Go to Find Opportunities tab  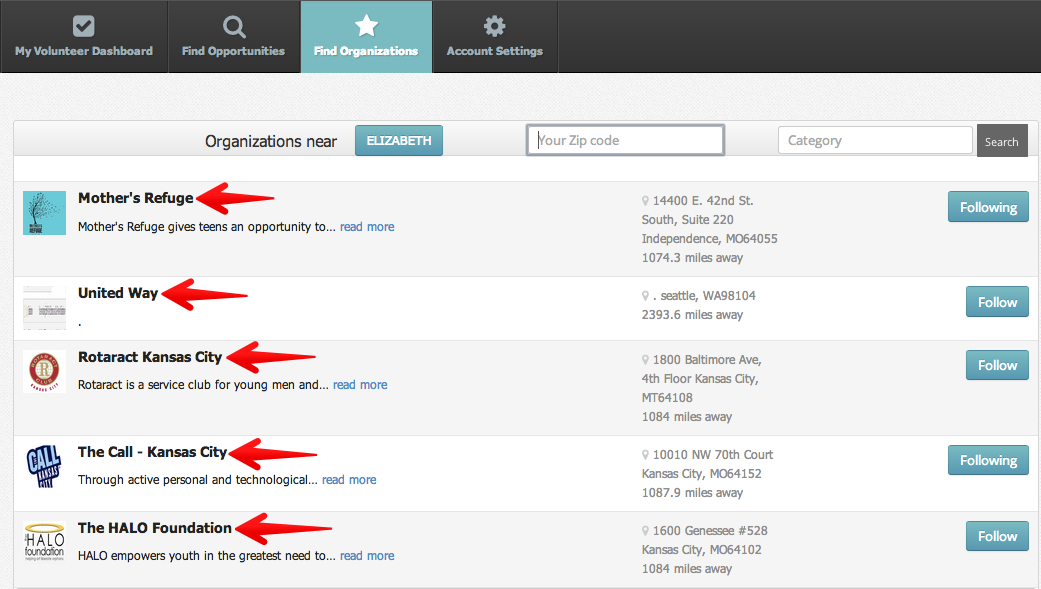[x=233, y=37]
